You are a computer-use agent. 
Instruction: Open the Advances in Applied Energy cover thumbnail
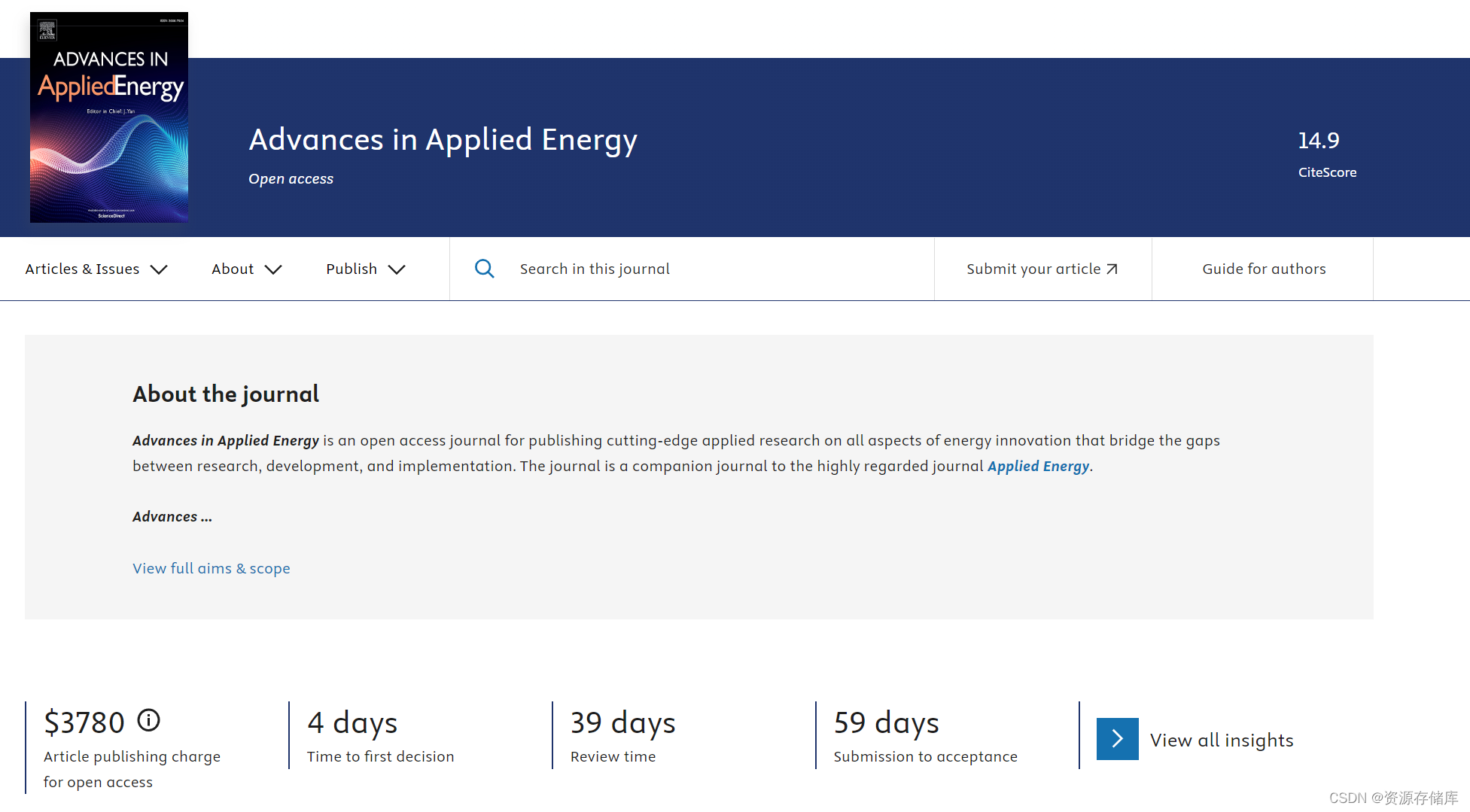coord(109,117)
